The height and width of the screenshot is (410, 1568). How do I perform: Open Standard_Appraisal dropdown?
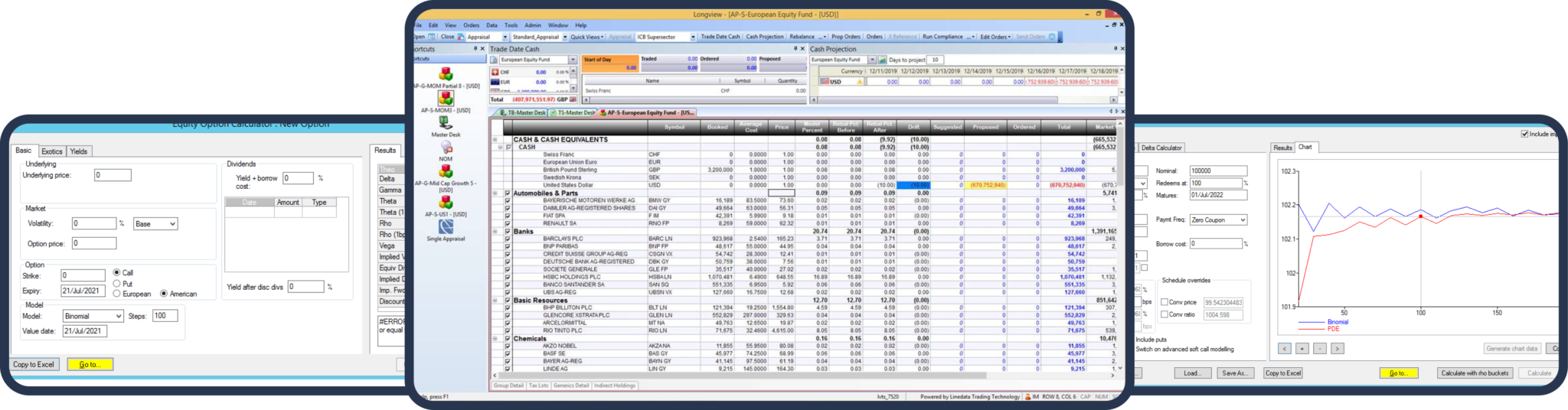565,37
